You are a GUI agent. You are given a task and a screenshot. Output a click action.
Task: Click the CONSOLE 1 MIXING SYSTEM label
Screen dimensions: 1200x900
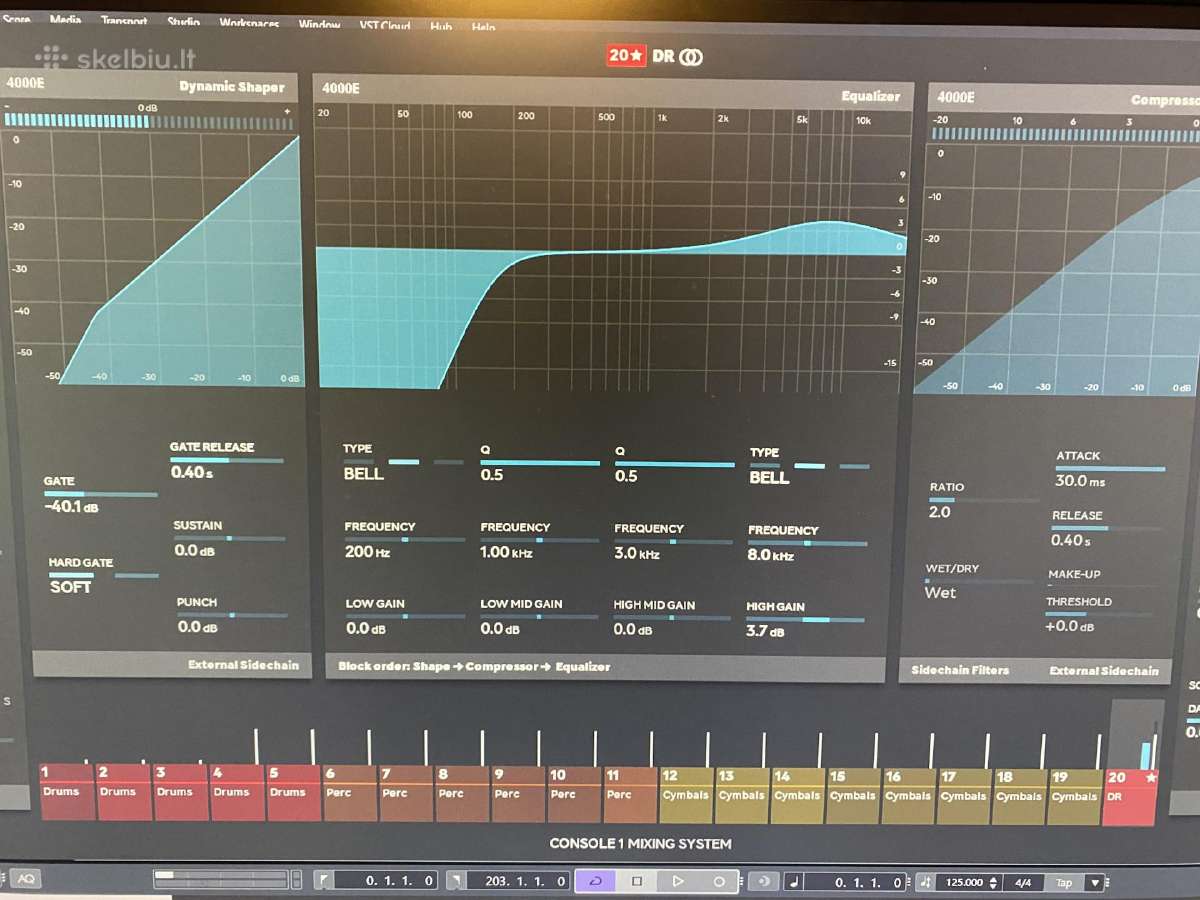(640, 843)
